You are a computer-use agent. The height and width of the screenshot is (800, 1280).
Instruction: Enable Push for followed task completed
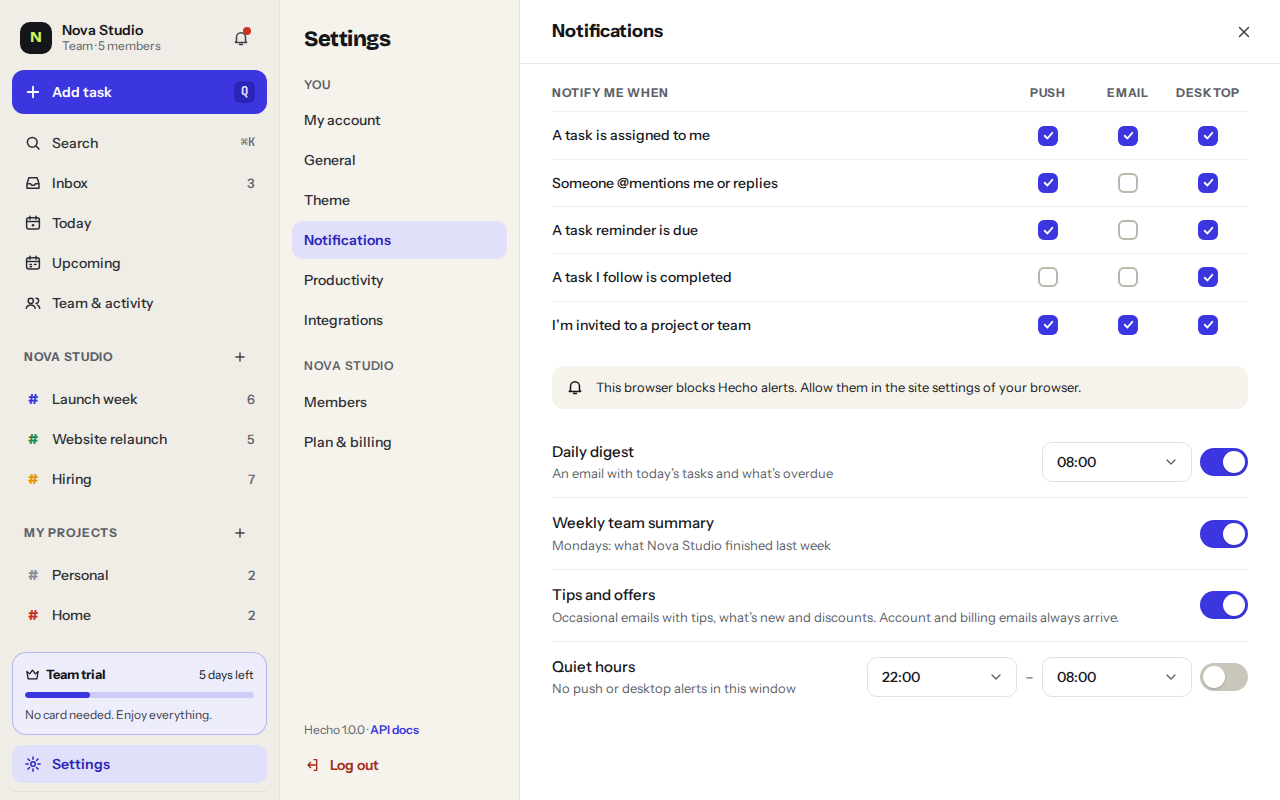tap(1048, 277)
